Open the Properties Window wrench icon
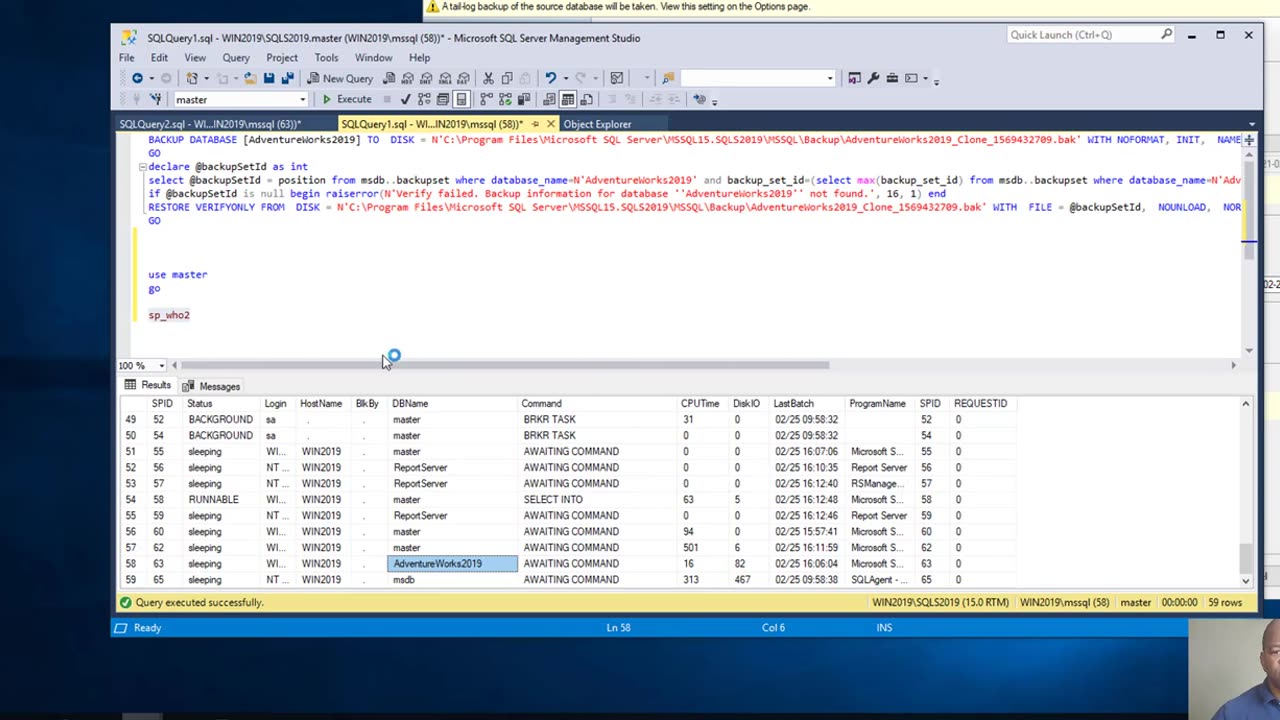The image size is (1280, 720). (x=873, y=78)
